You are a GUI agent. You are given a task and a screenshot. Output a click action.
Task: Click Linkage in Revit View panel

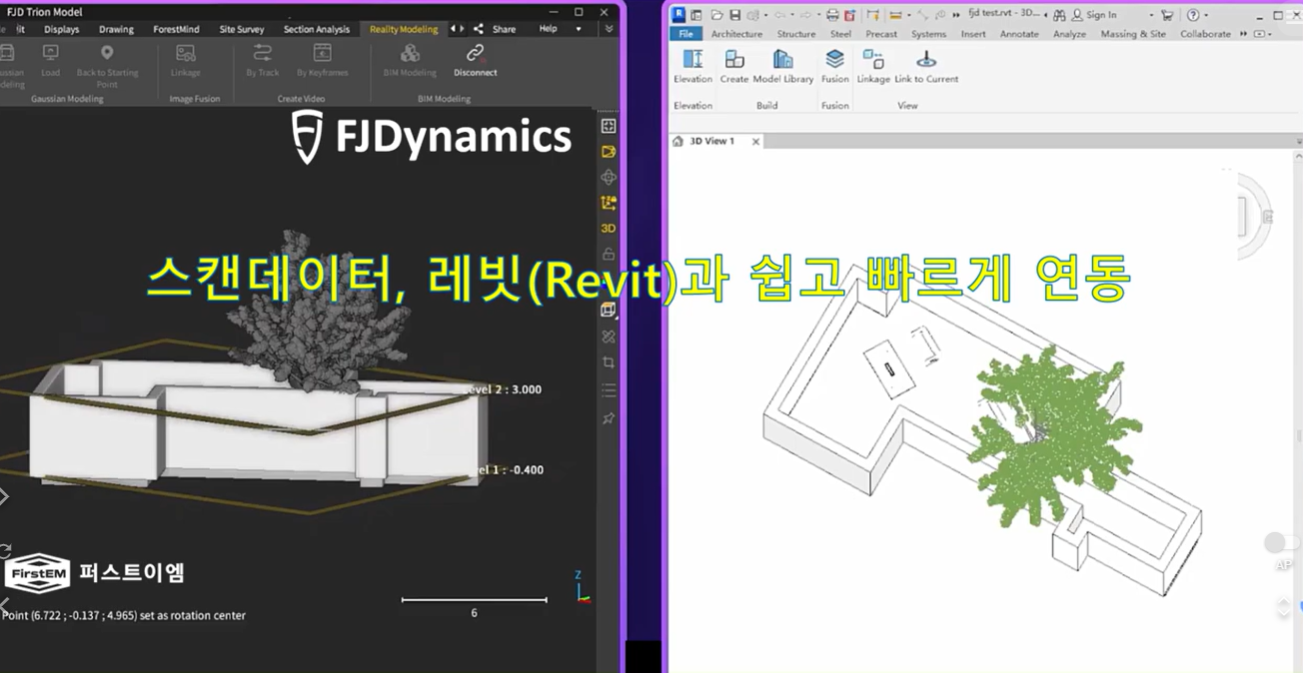point(873,66)
